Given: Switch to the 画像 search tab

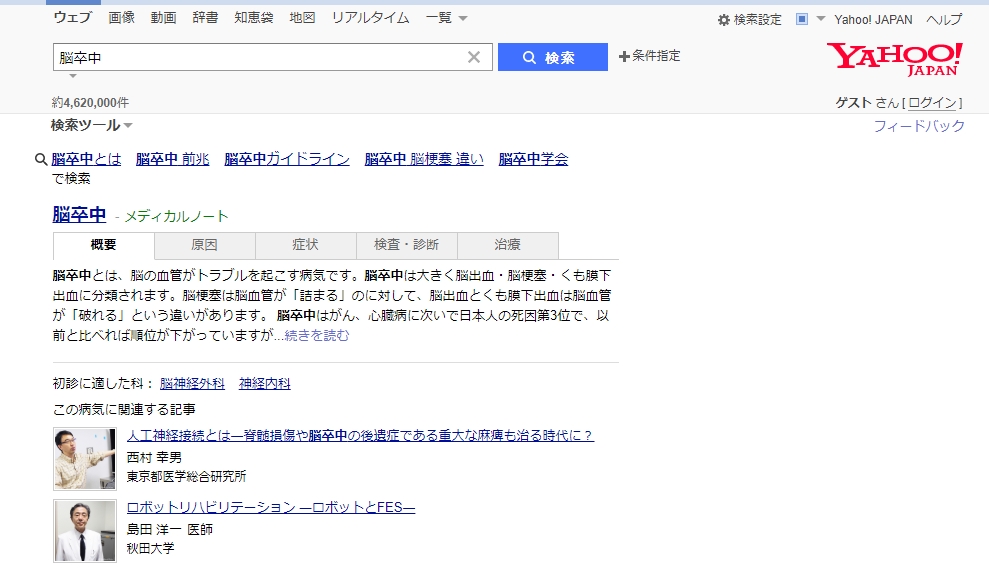Looking at the screenshot, I should [x=121, y=18].
